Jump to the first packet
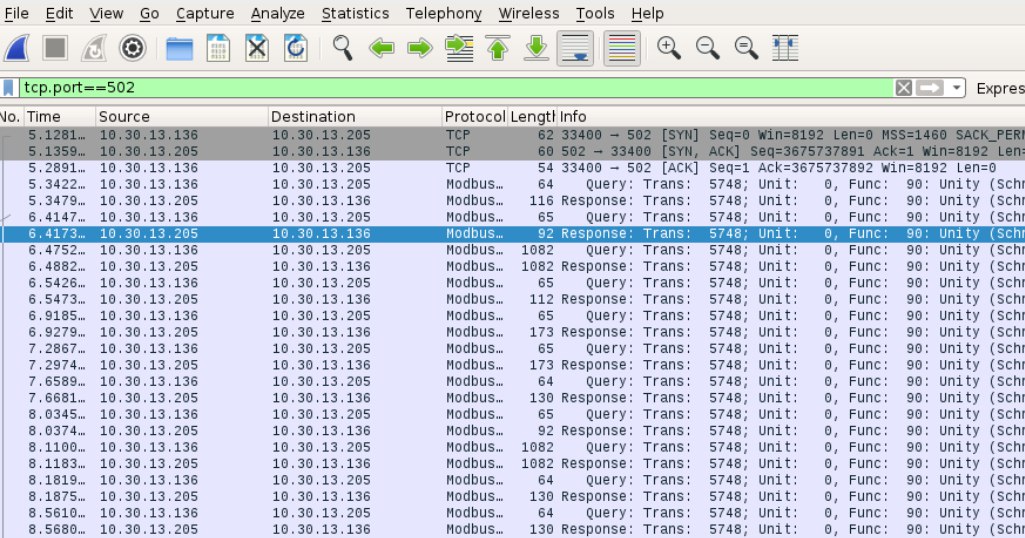Screen dimensions: 1025x538 point(497,48)
